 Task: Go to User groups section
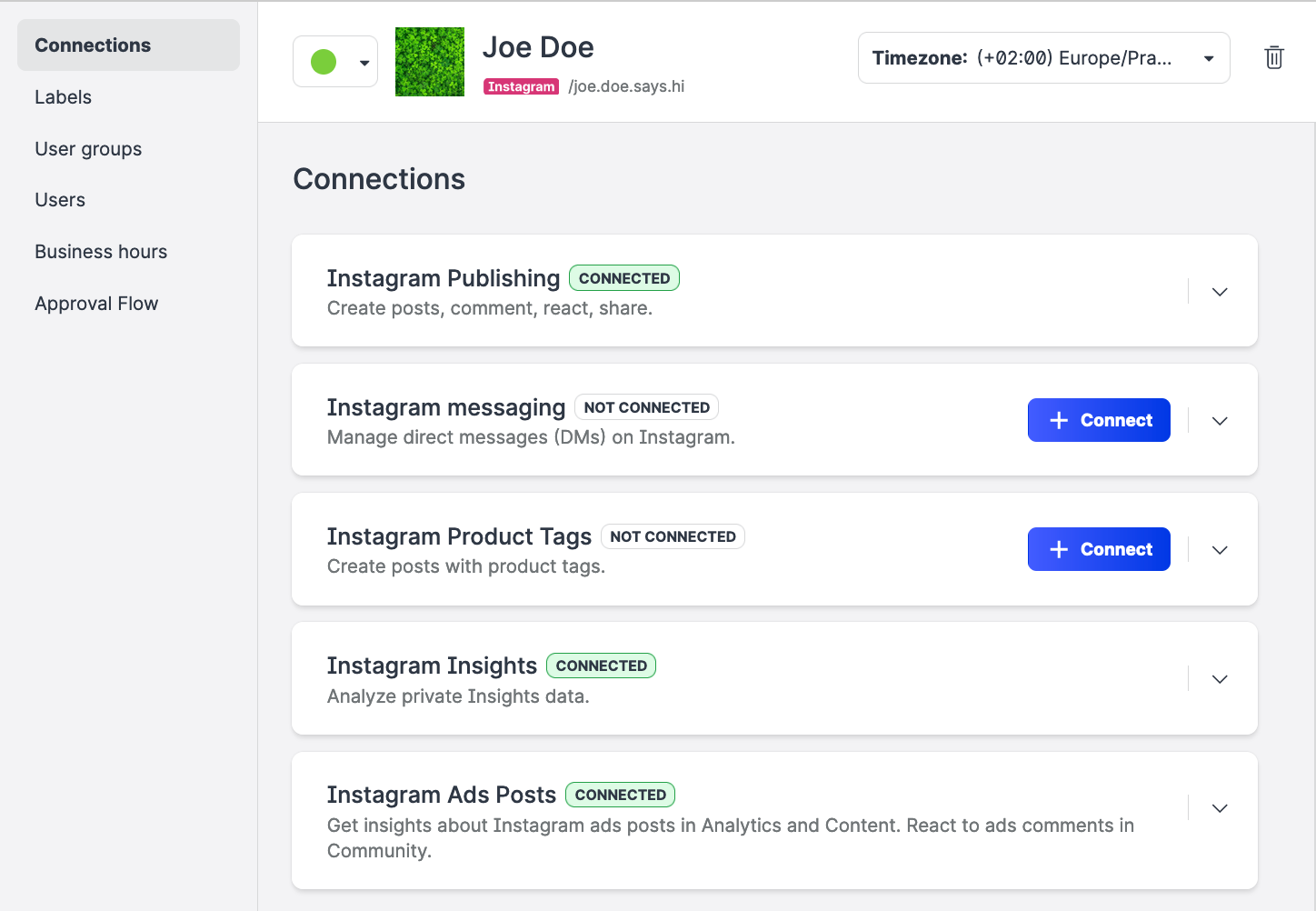88,149
